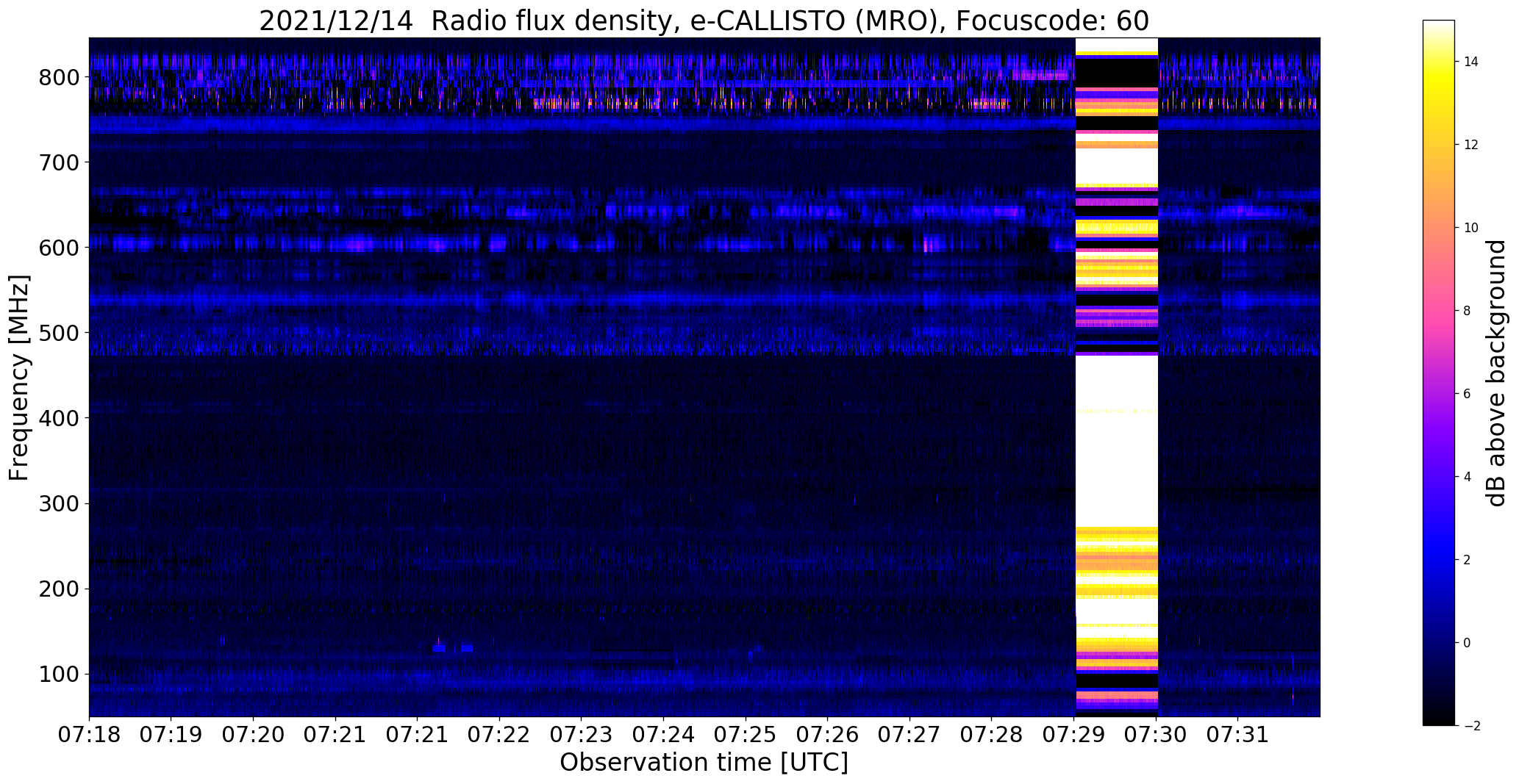The height and width of the screenshot is (784, 1519).
Task: Click the 07:22 time tick label
Action: tap(500, 735)
